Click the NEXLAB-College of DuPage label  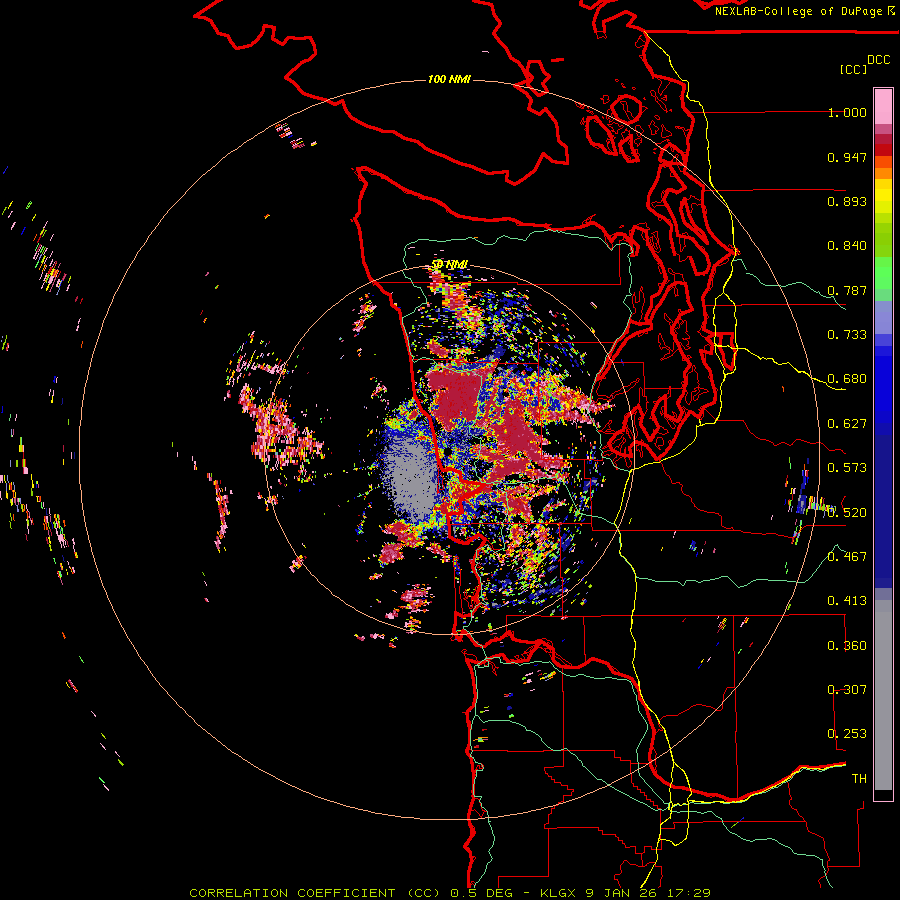click(x=797, y=11)
